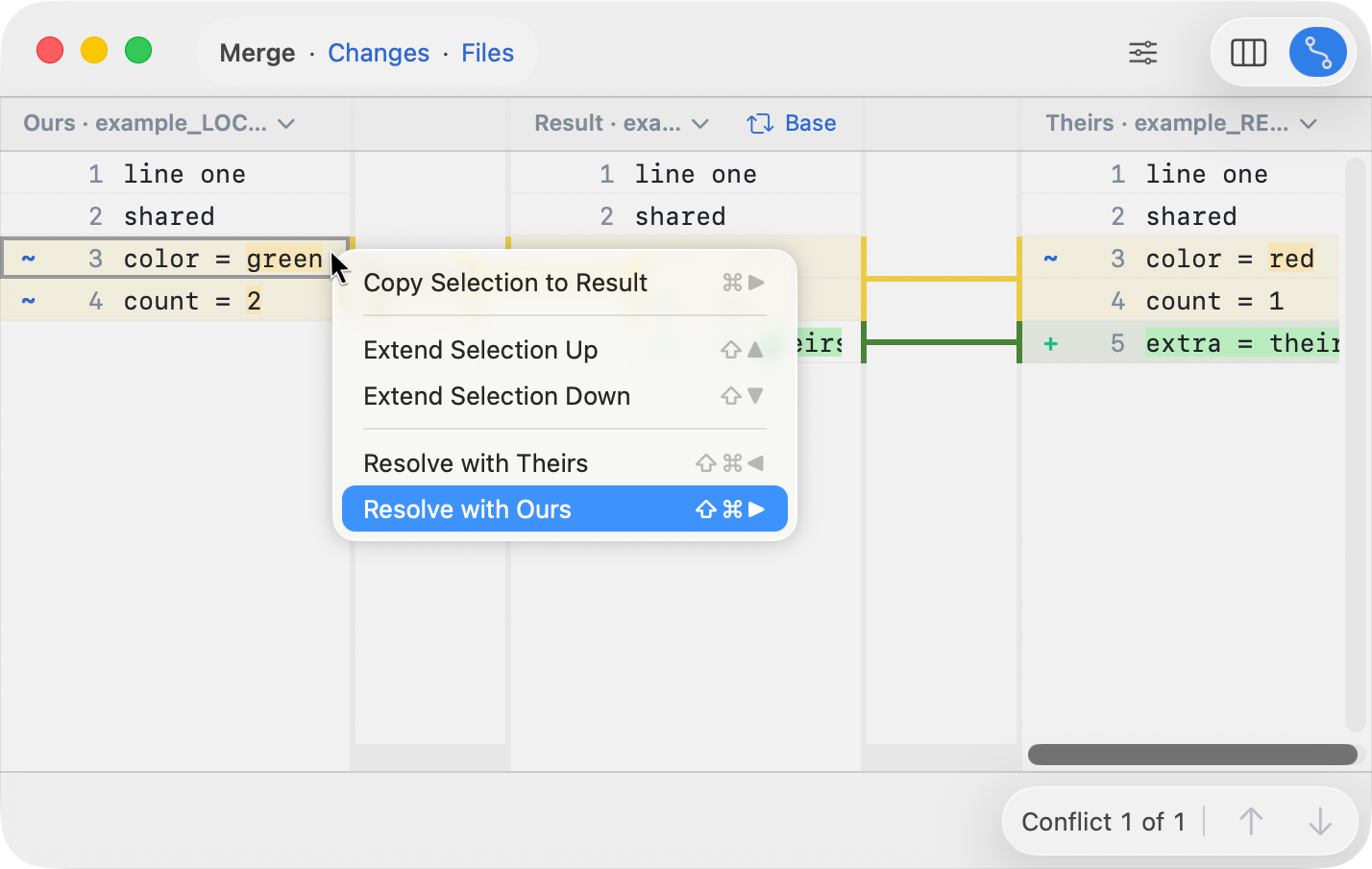Click the Base button in Result header

810,124
